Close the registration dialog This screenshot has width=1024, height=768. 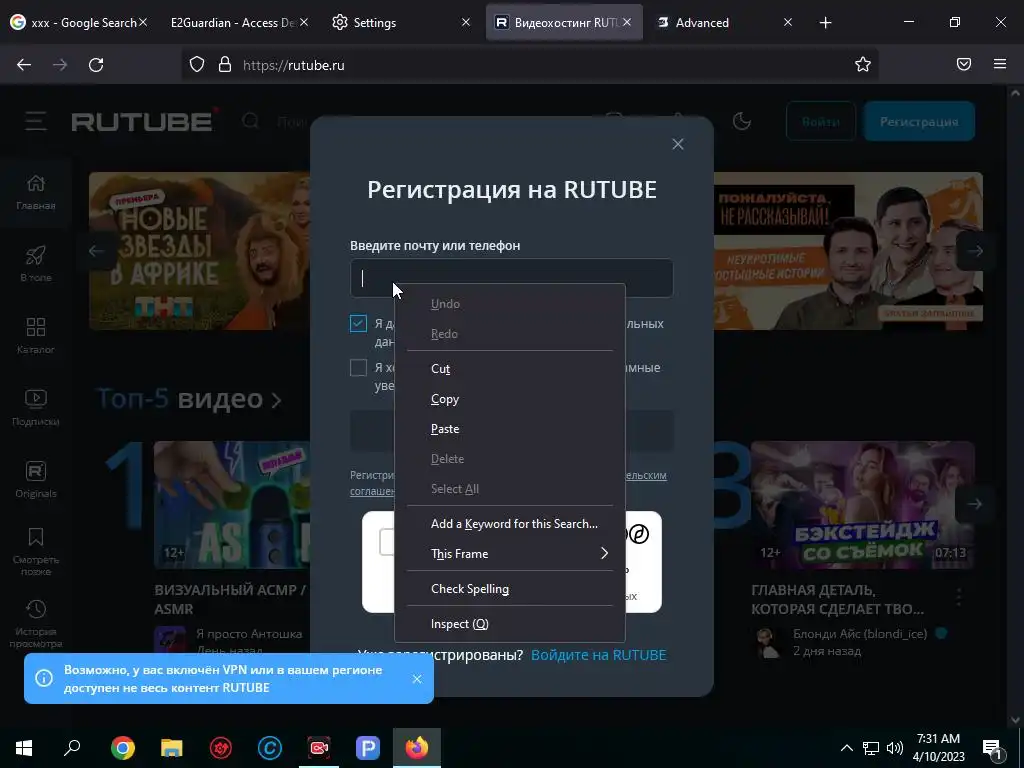(x=678, y=144)
